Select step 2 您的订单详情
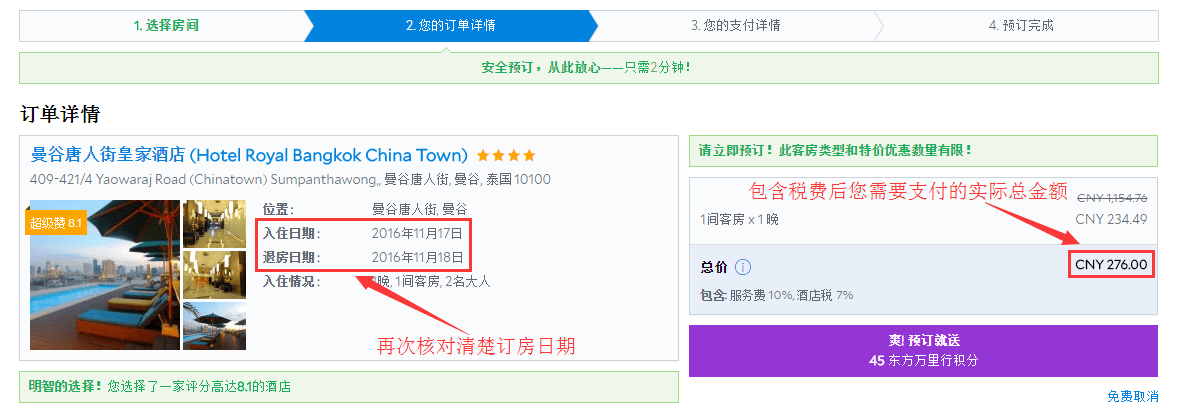 (x=450, y=26)
